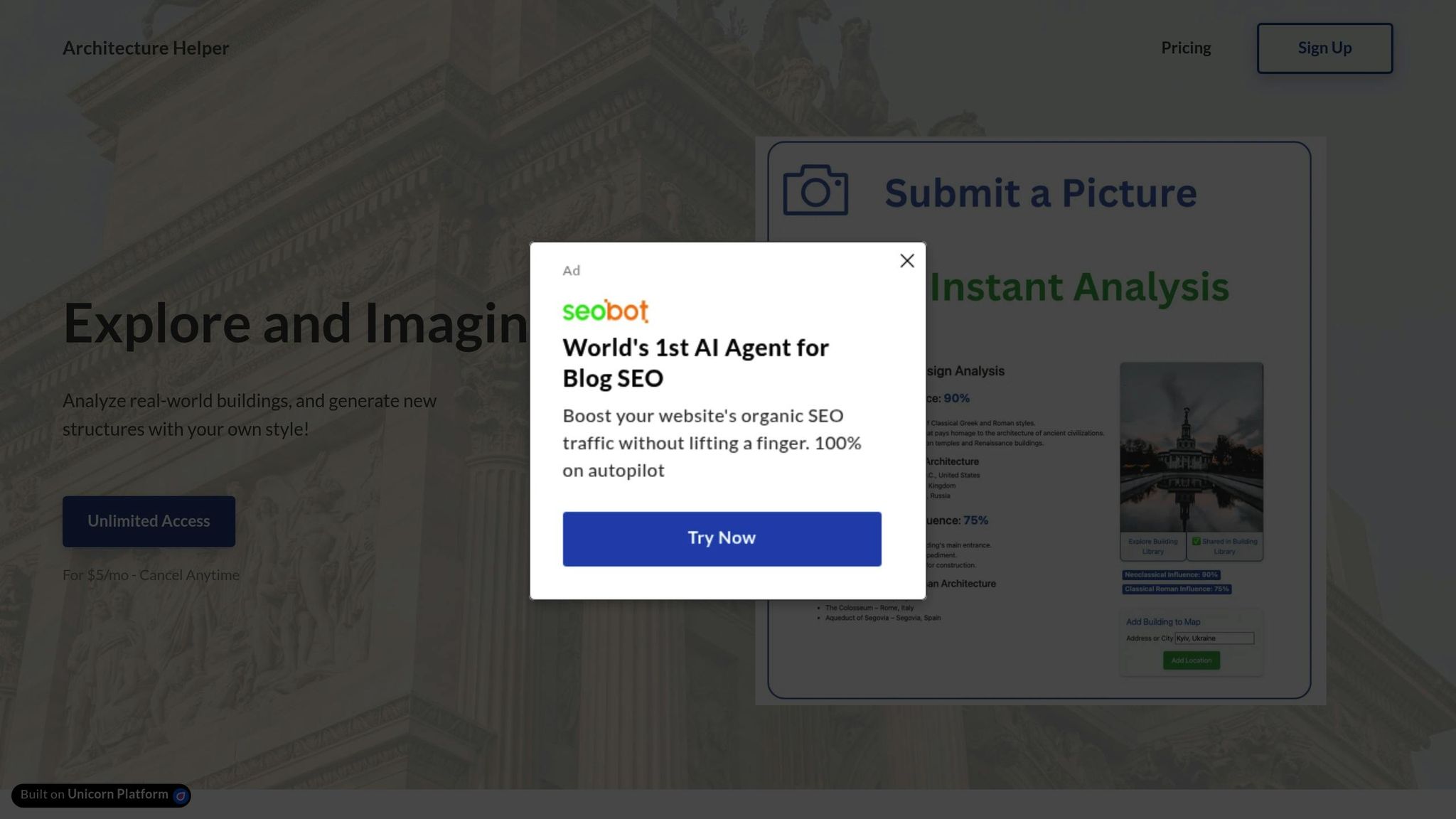Screen dimensions: 1456x819
Task: Open the Built on Unicorn Platform badge
Action: pos(101,795)
